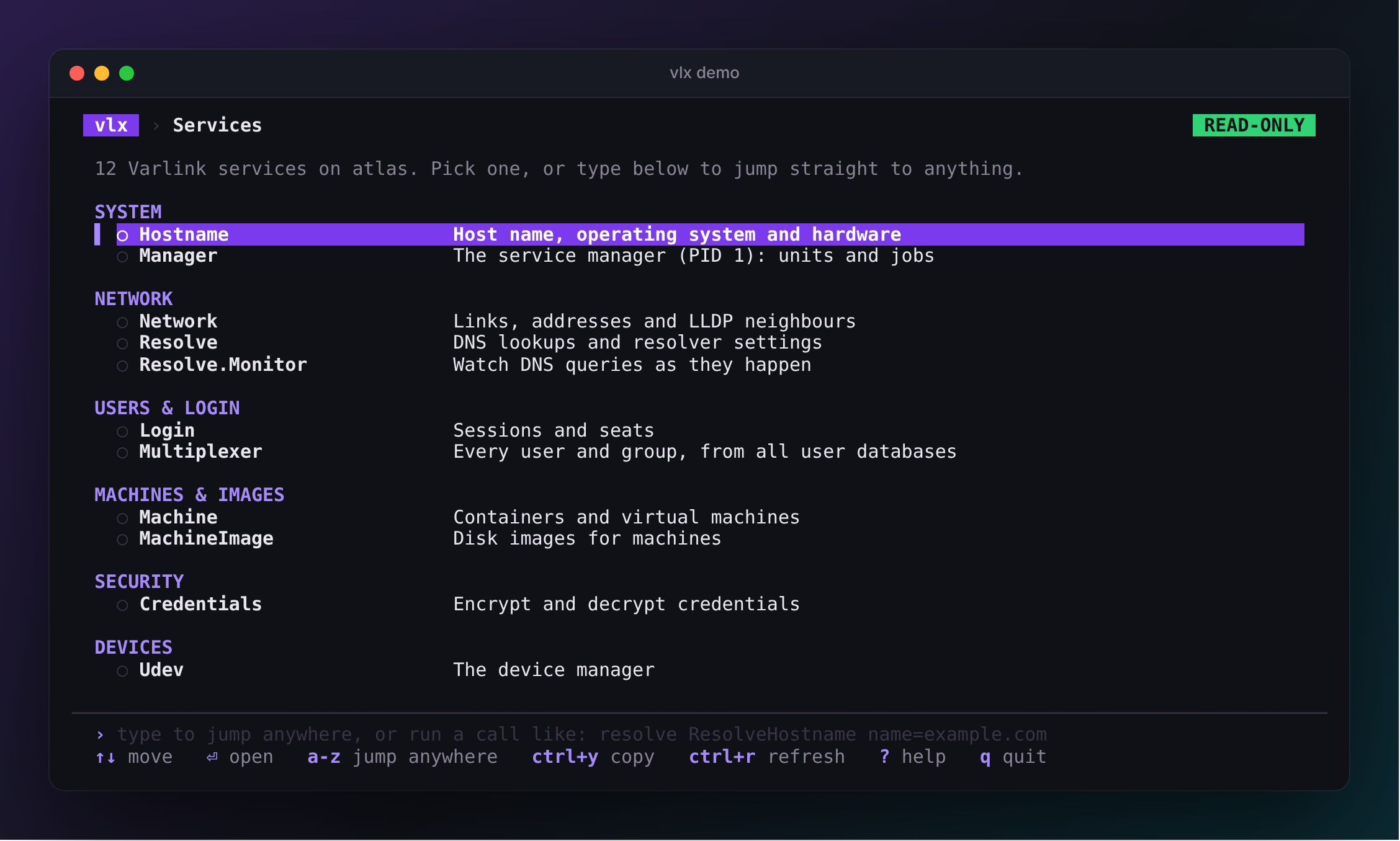Open the Manager service

[x=178, y=256]
